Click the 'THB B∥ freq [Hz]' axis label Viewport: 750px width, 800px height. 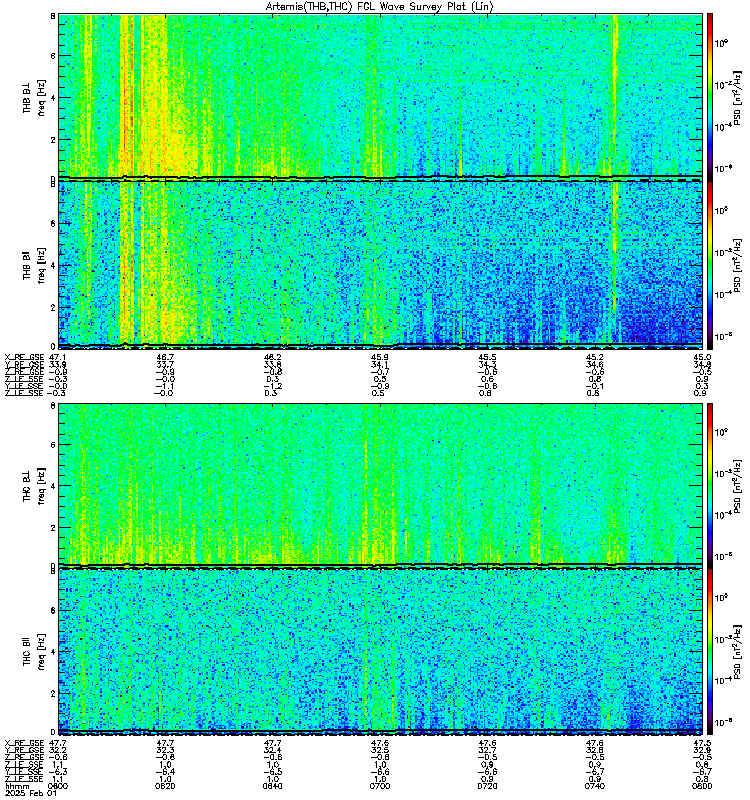click(34, 265)
